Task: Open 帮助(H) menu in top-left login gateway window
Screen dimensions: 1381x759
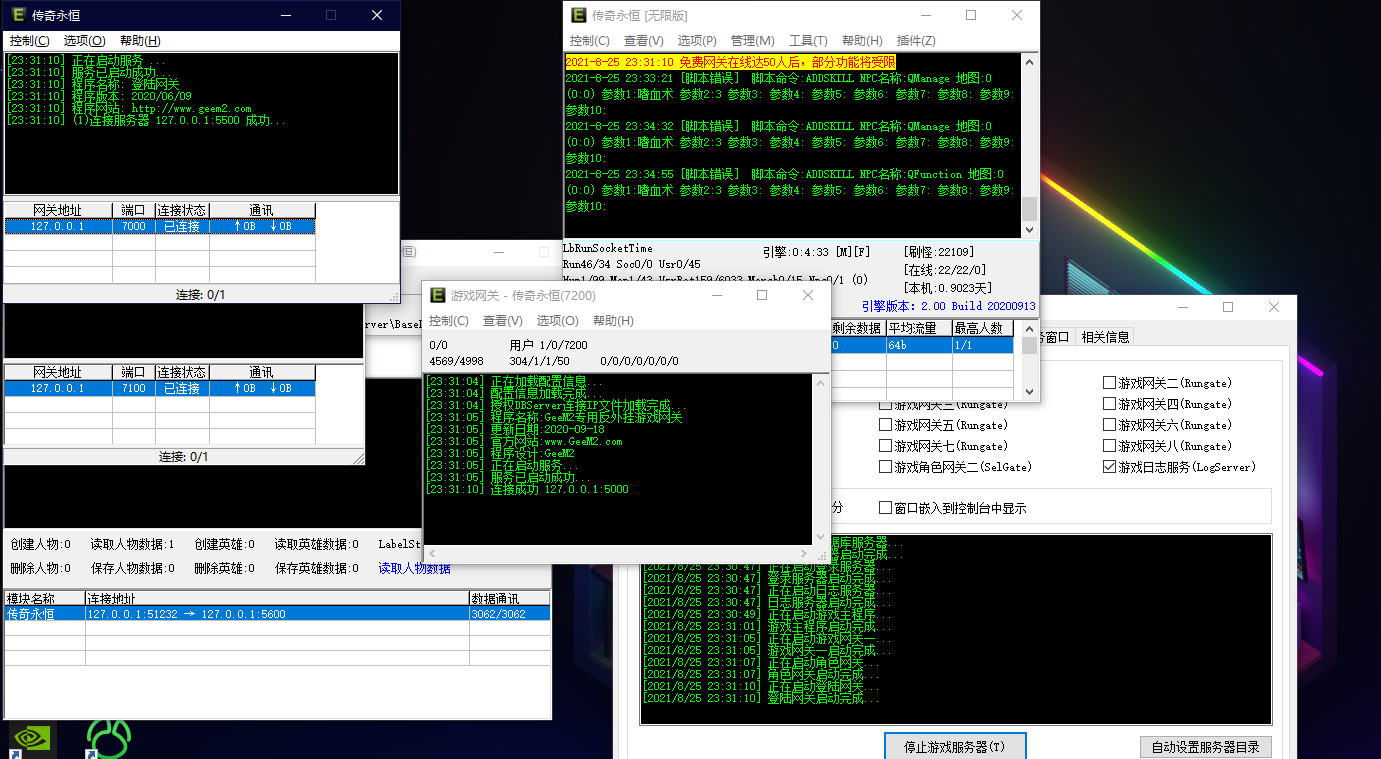Action: (140, 41)
